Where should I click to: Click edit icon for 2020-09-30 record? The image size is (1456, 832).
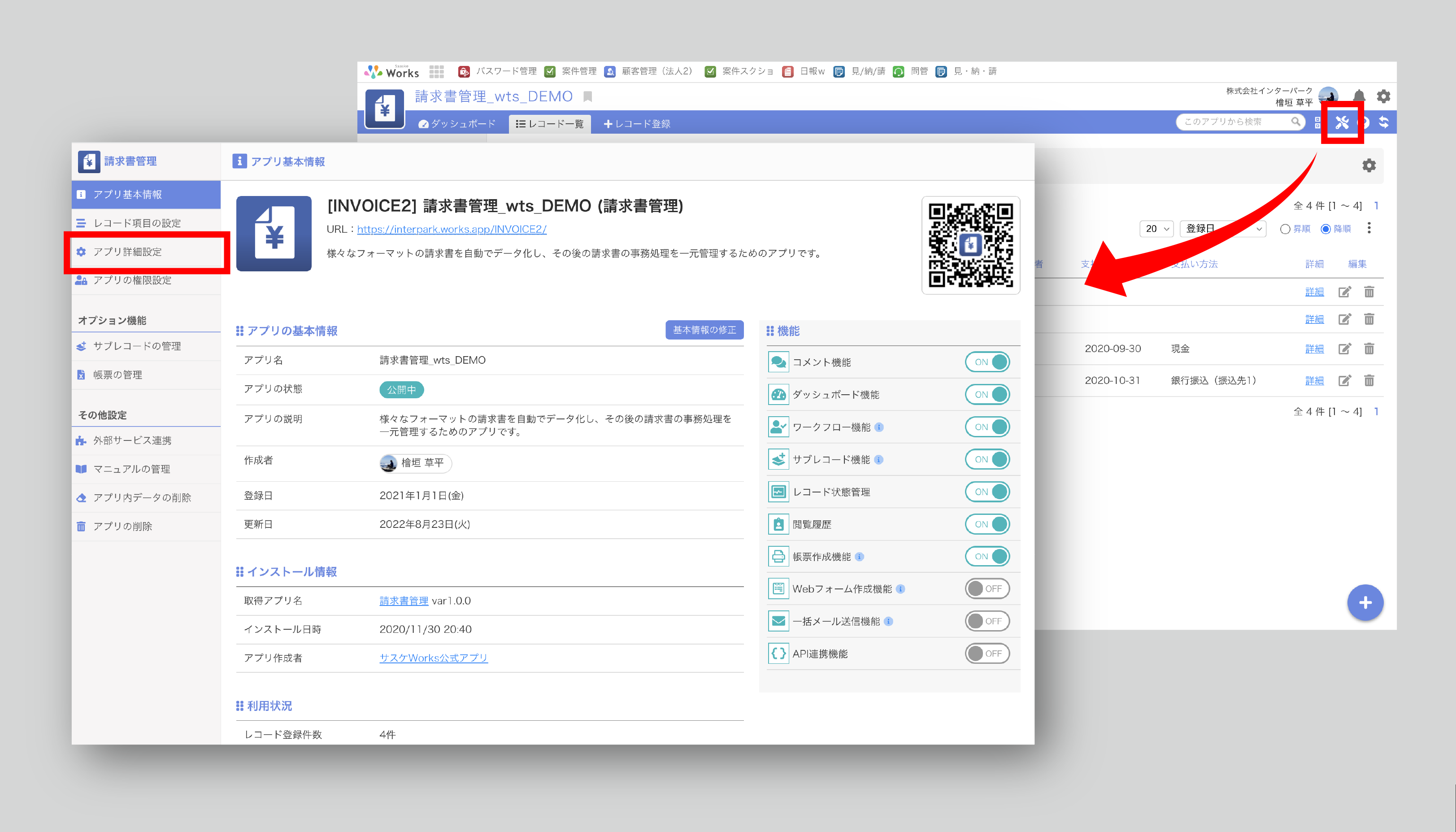point(1345,348)
